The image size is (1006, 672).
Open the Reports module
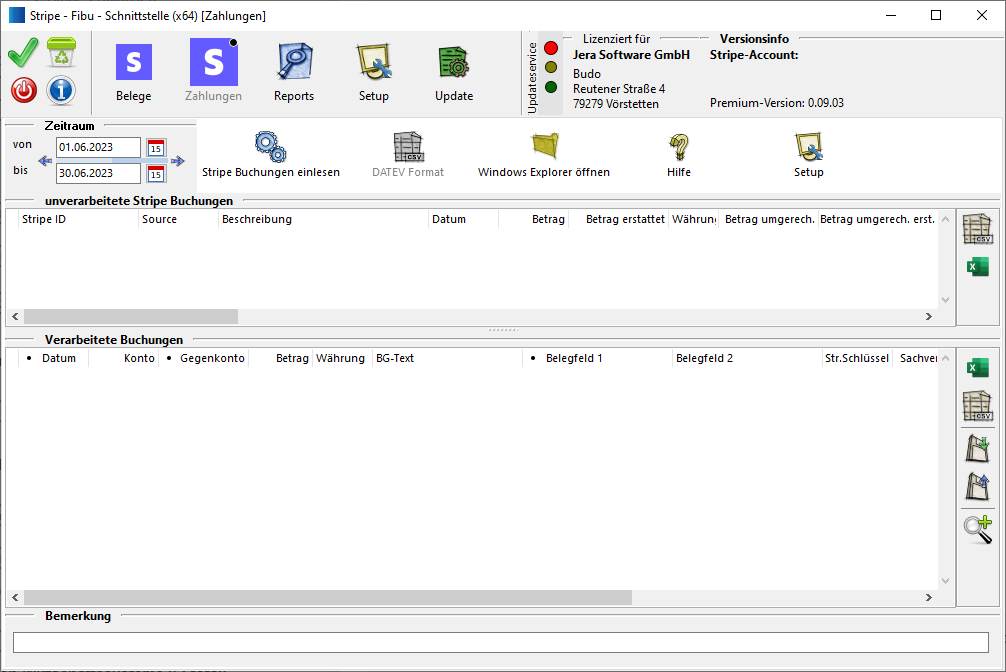[294, 73]
